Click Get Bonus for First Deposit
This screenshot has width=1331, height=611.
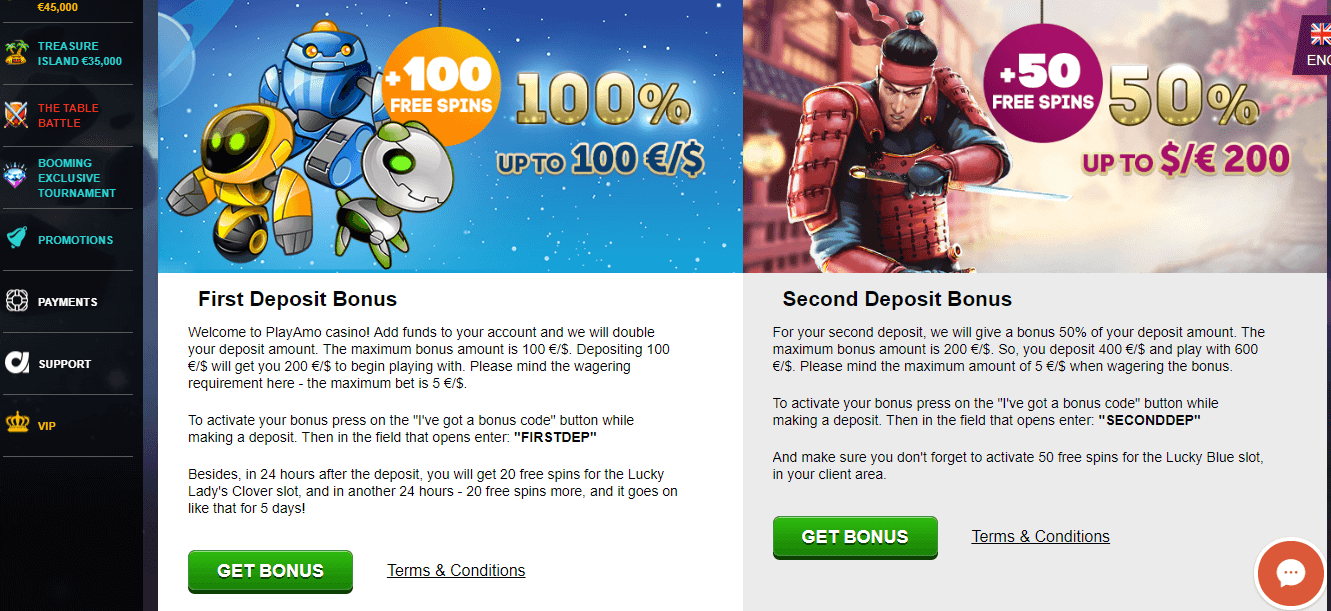[270, 571]
